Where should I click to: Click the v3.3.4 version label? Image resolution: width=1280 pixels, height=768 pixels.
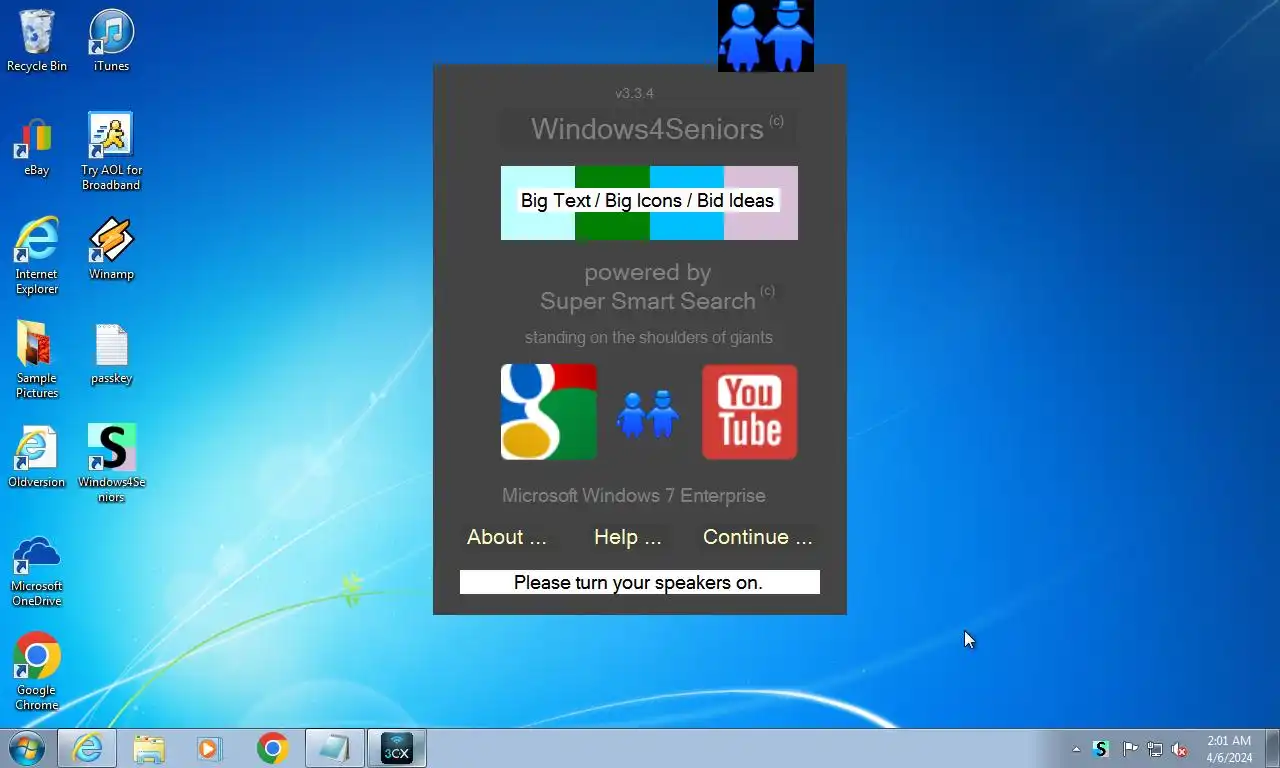(x=634, y=93)
